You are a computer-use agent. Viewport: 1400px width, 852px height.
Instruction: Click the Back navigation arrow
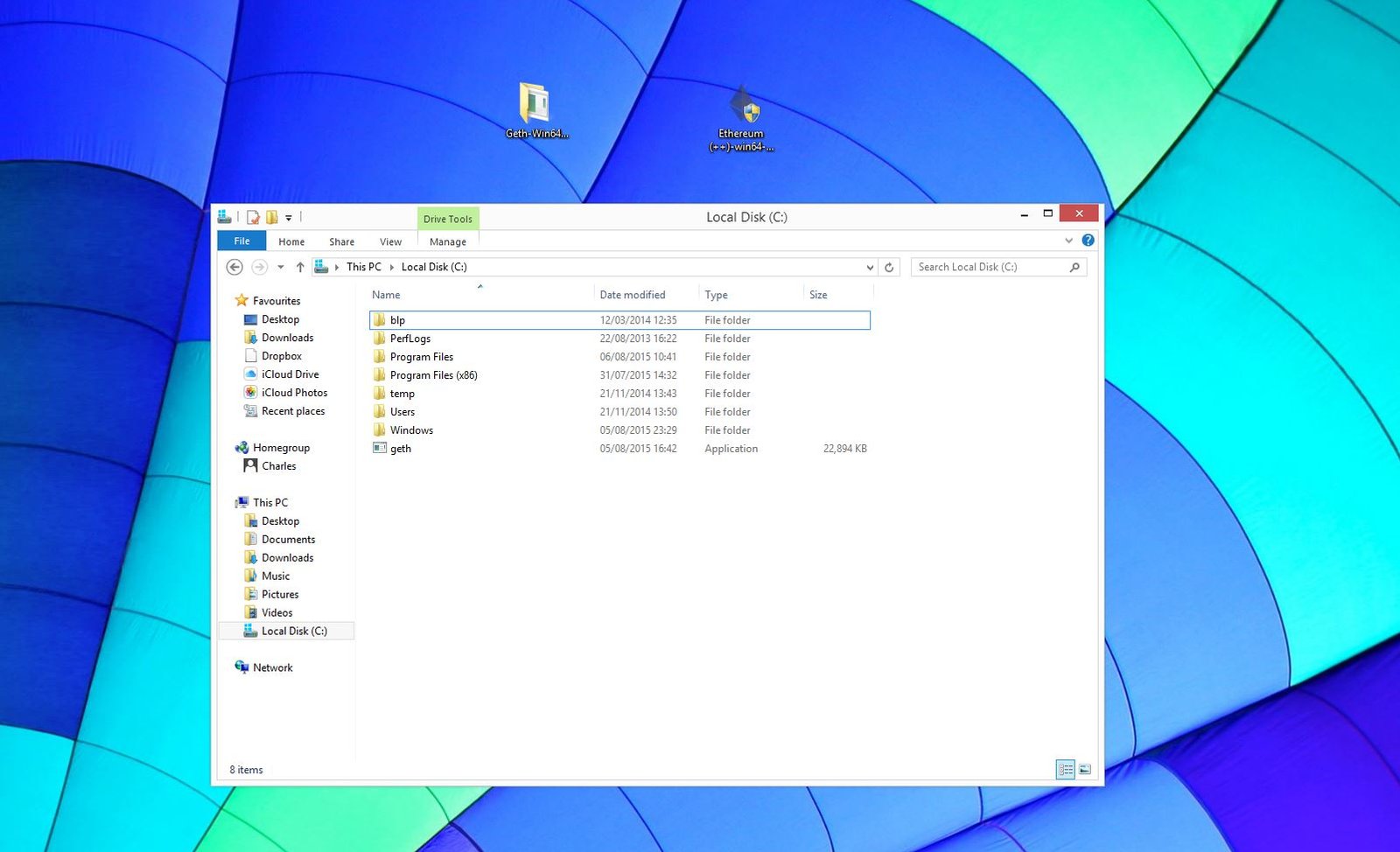pyautogui.click(x=234, y=268)
